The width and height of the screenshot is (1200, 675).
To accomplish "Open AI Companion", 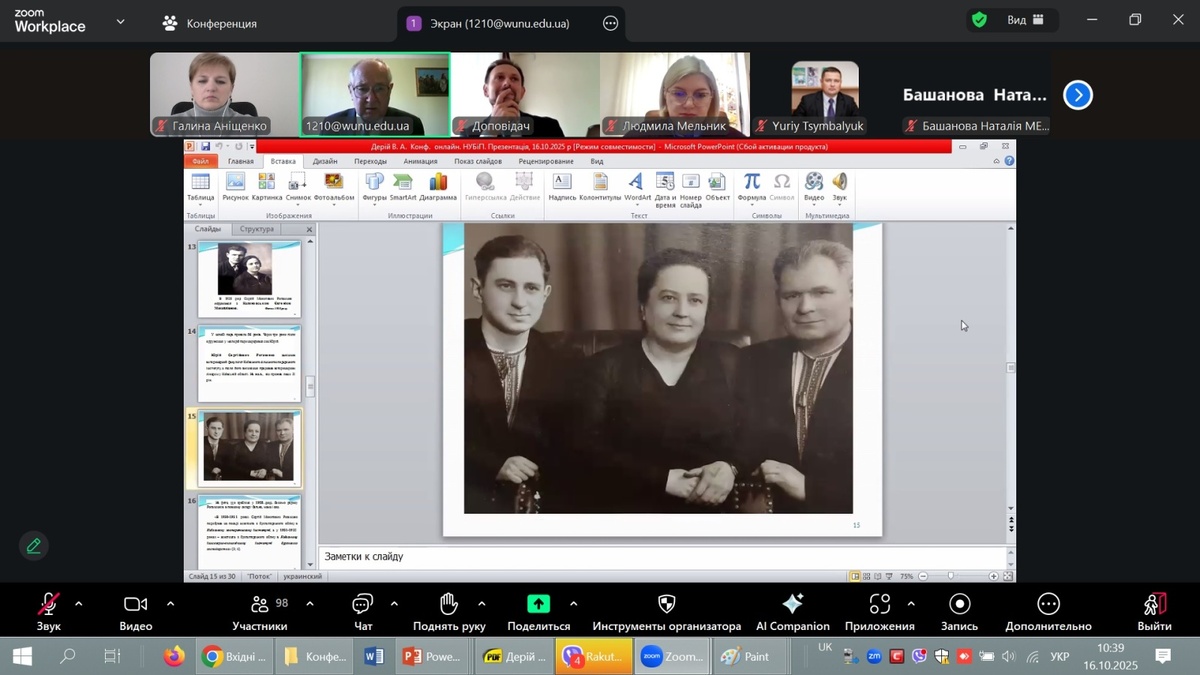I will (792, 605).
